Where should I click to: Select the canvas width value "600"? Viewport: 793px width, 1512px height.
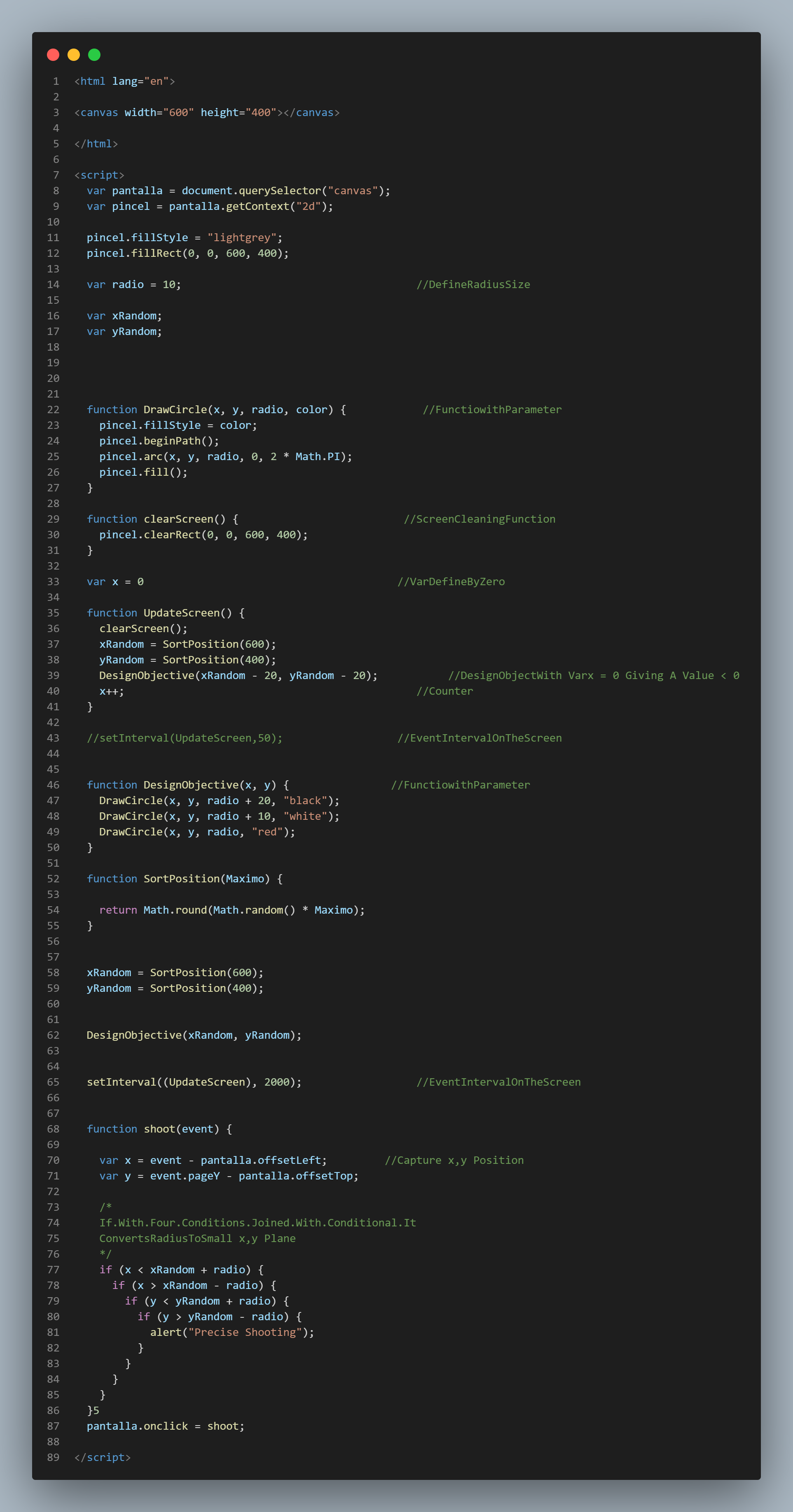pos(179,112)
